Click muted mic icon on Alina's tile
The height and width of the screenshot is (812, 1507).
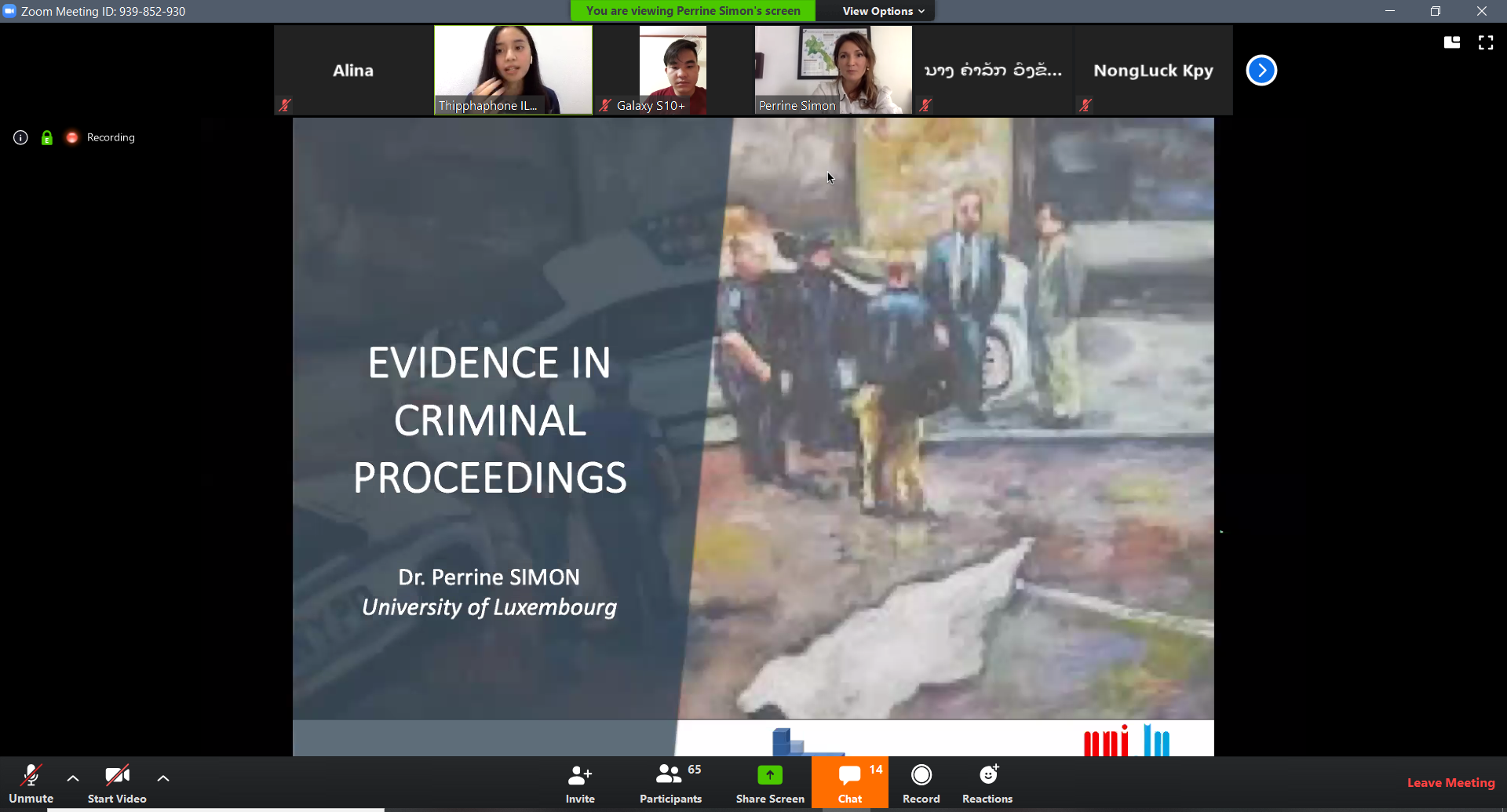coord(285,104)
